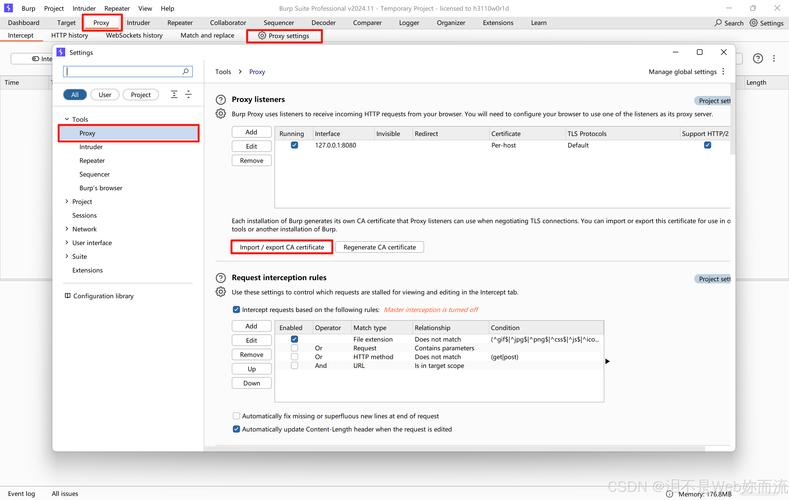
Task: Click the Proxy listeners gear options icon
Action: click(x=221, y=114)
